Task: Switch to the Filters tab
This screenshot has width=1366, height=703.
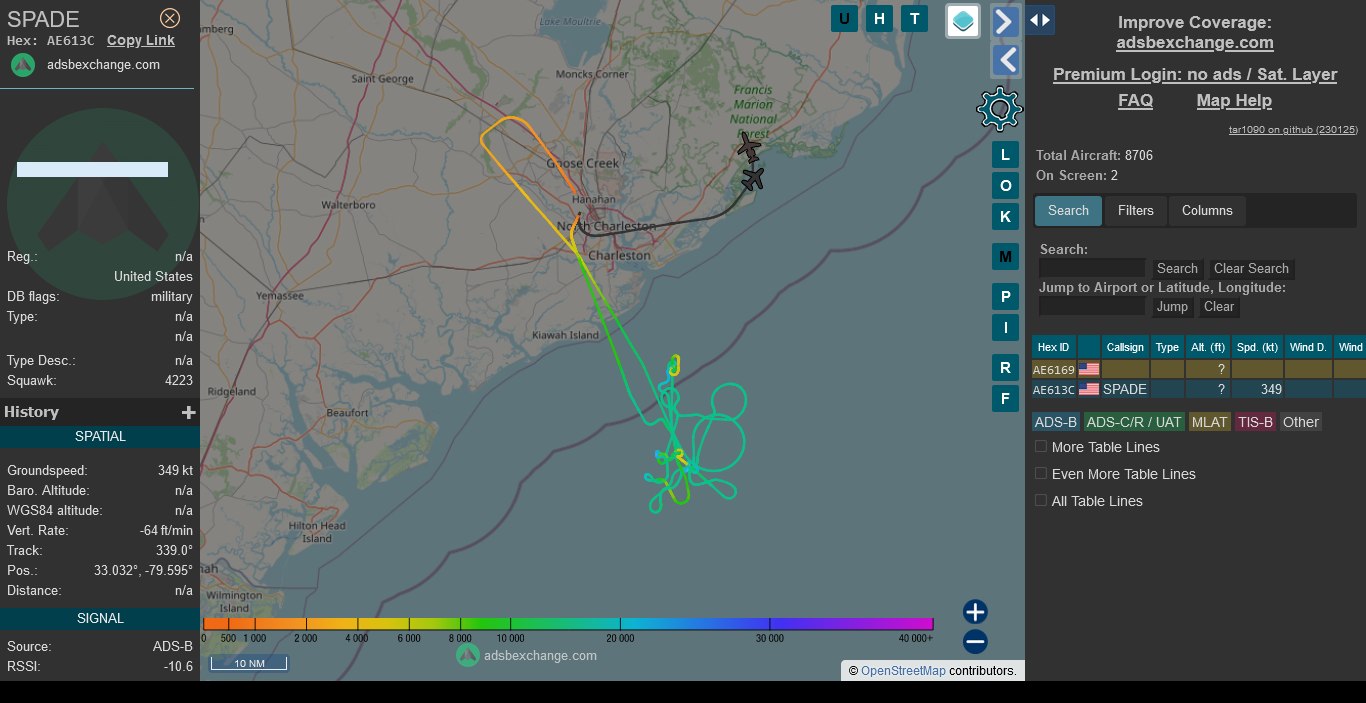Action: tap(1135, 210)
